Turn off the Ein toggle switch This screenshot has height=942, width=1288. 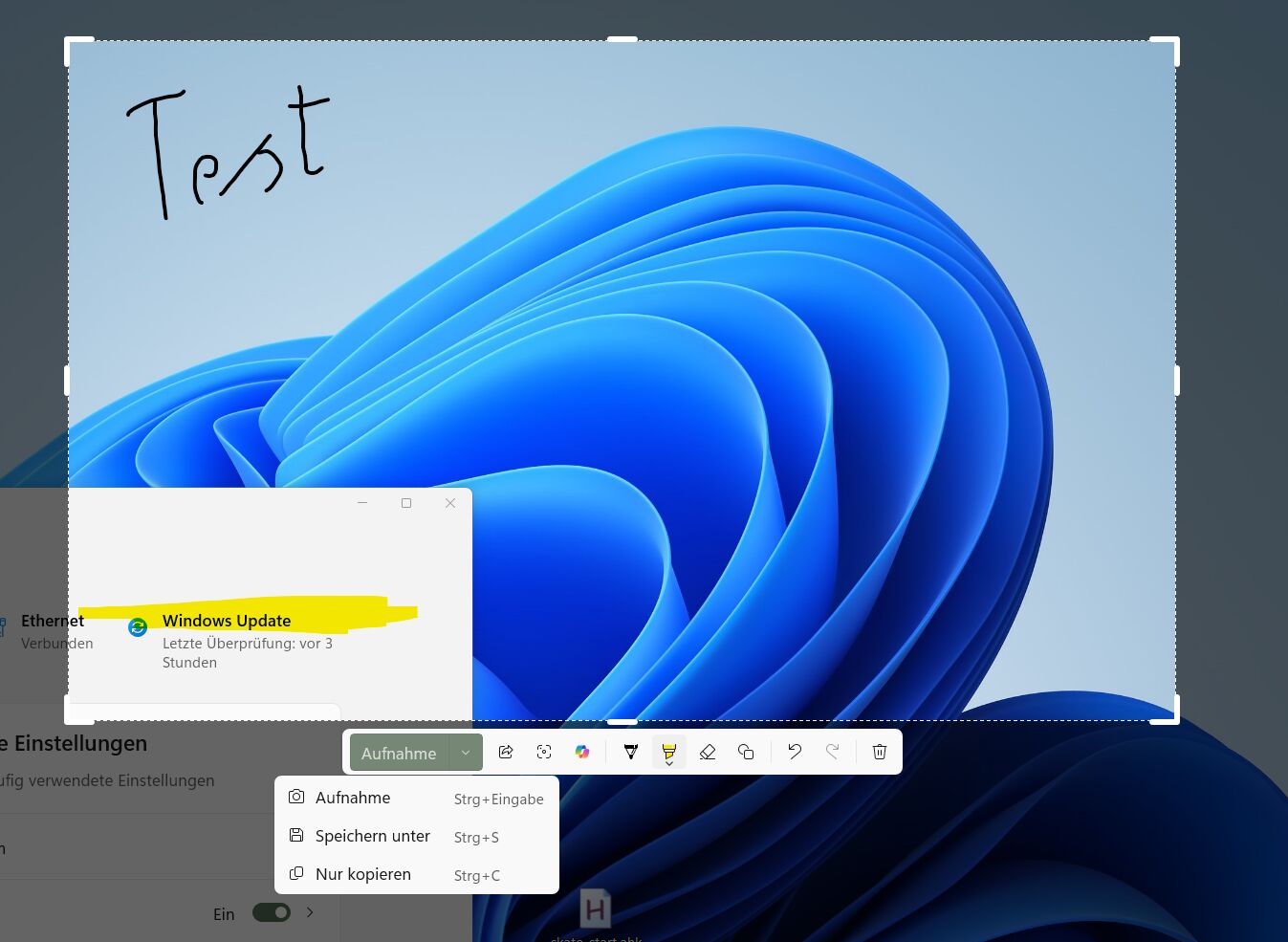(x=272, y=912)
